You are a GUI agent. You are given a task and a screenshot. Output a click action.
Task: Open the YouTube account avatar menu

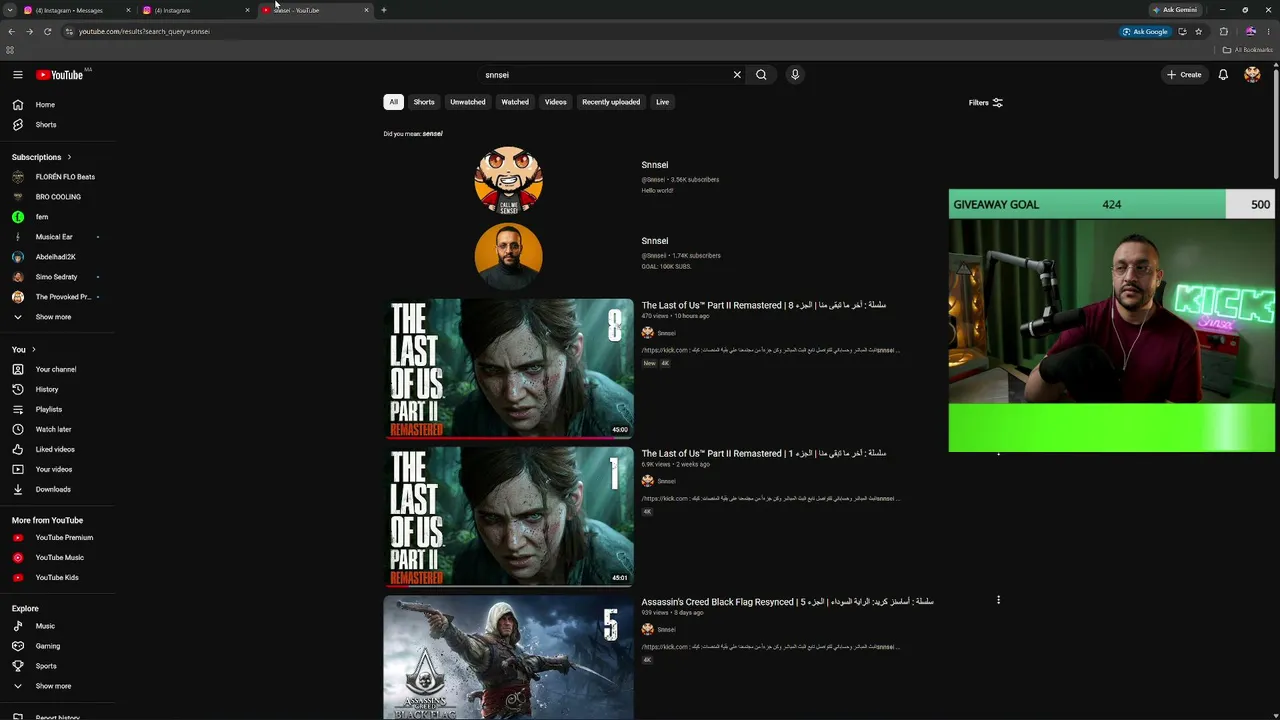[1252, 75]
